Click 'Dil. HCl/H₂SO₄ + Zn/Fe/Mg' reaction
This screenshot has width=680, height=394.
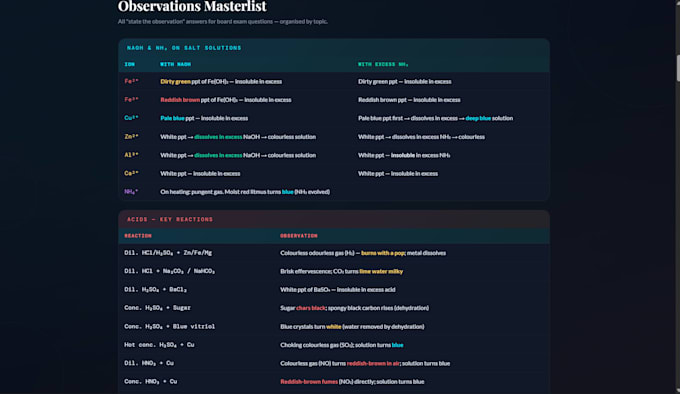(168, 253)
